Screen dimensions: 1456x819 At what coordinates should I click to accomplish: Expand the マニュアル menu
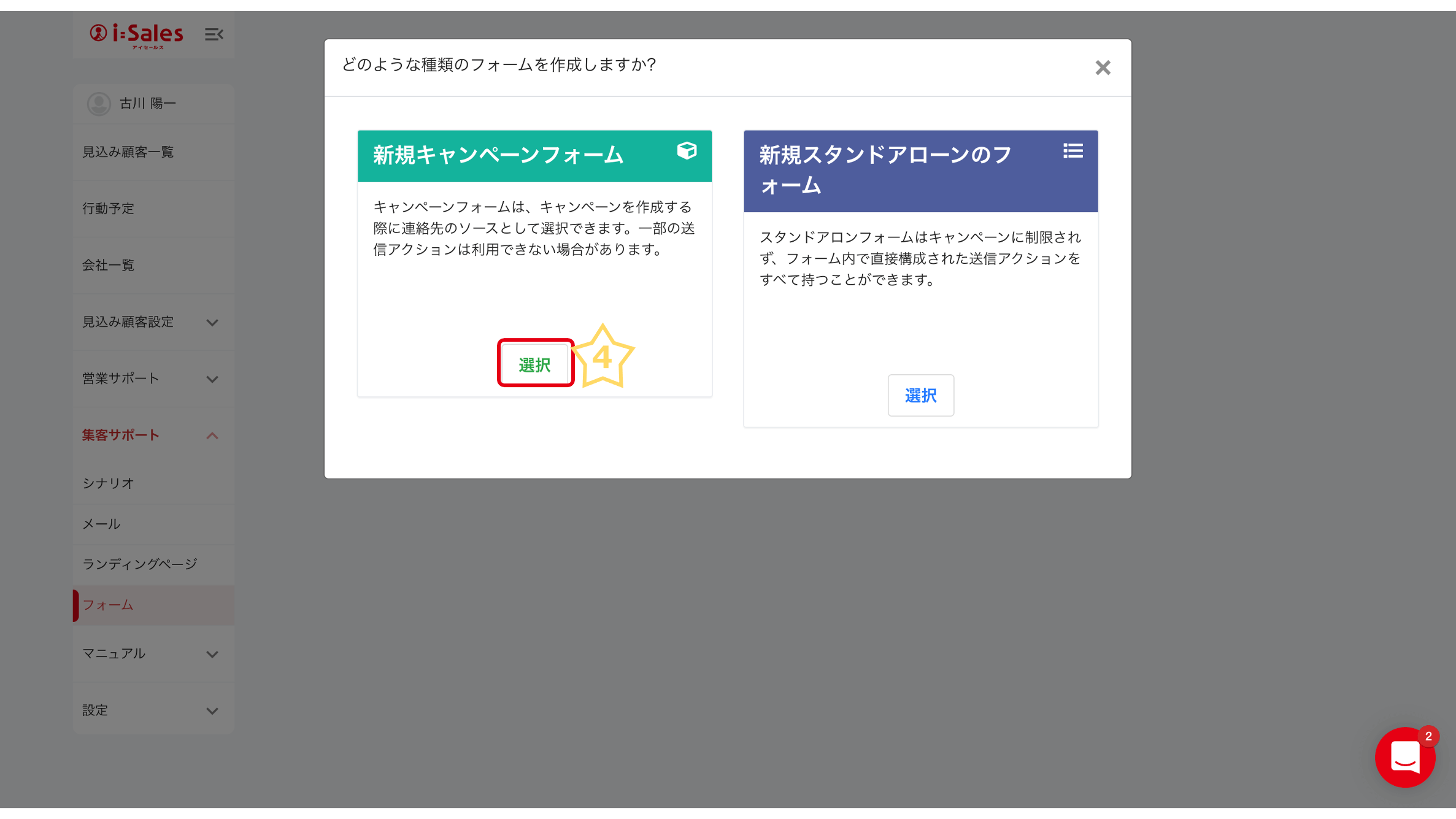pos(212,655)
